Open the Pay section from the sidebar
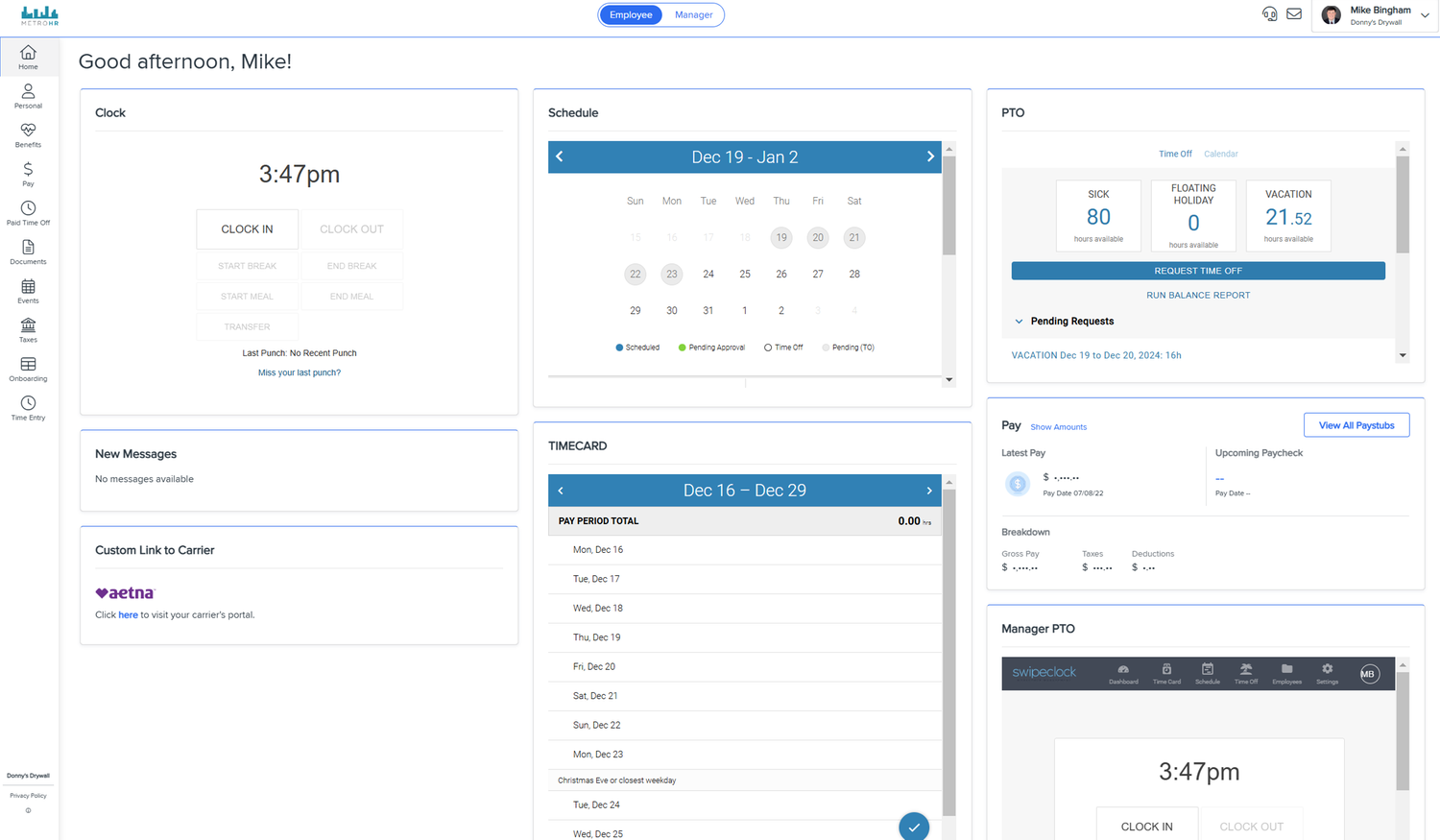Screen dimensions: 1440x840 click(x=28, y=174)
